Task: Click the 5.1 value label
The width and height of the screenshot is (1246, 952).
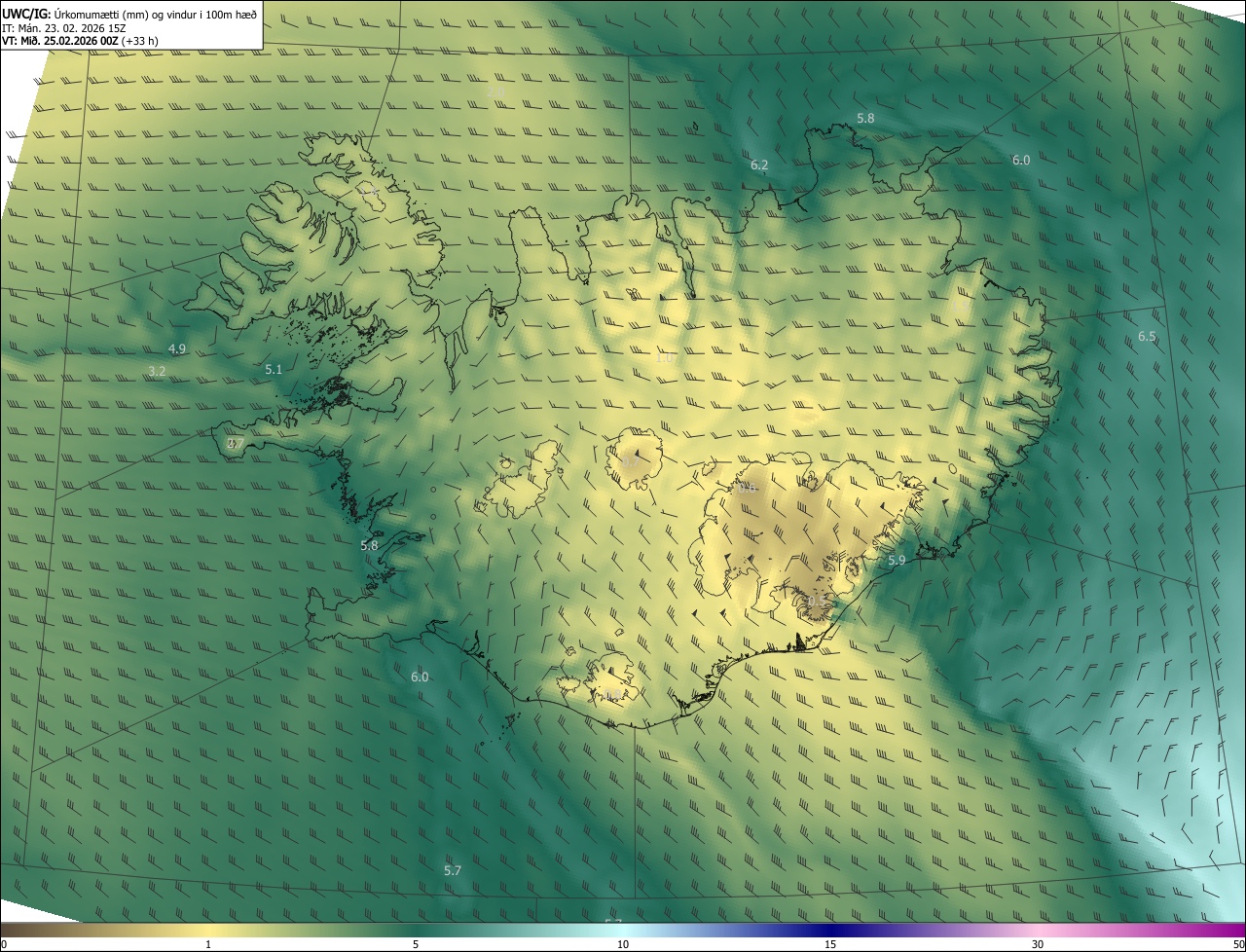Action: (x=274, y=369)
